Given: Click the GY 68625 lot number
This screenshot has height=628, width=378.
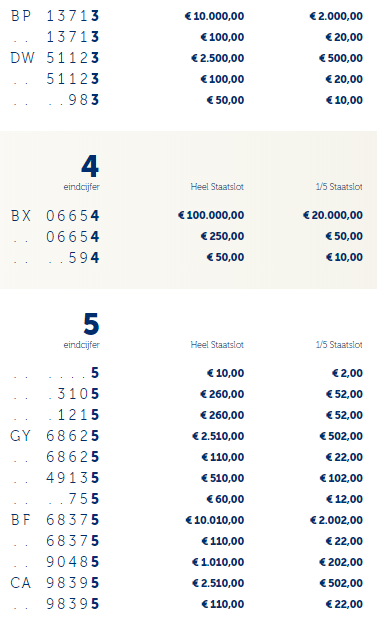Looking at the screenshot, I should pos(55,436).
